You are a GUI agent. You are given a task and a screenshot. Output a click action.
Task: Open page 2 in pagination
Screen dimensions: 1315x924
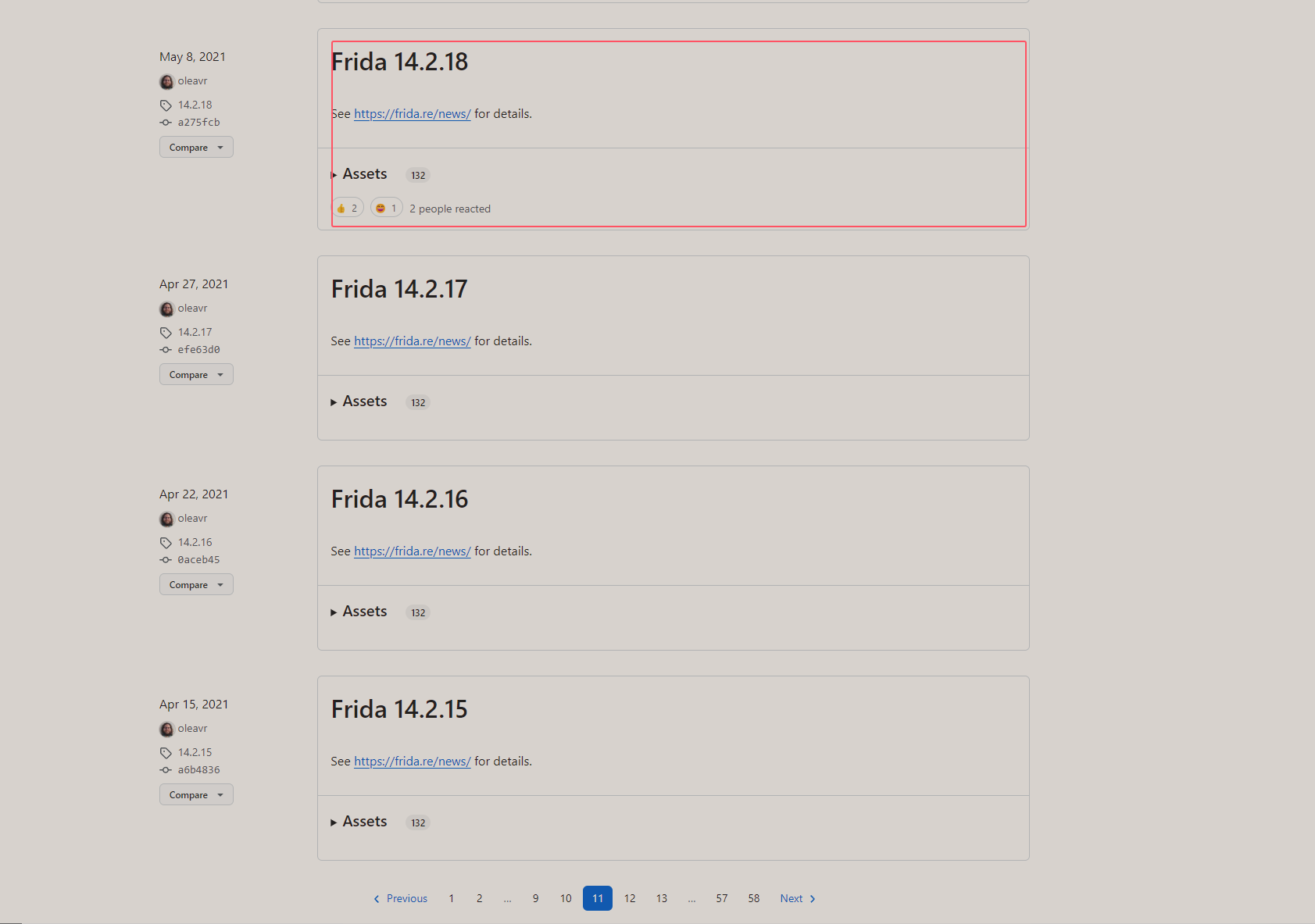pos(479,898)
